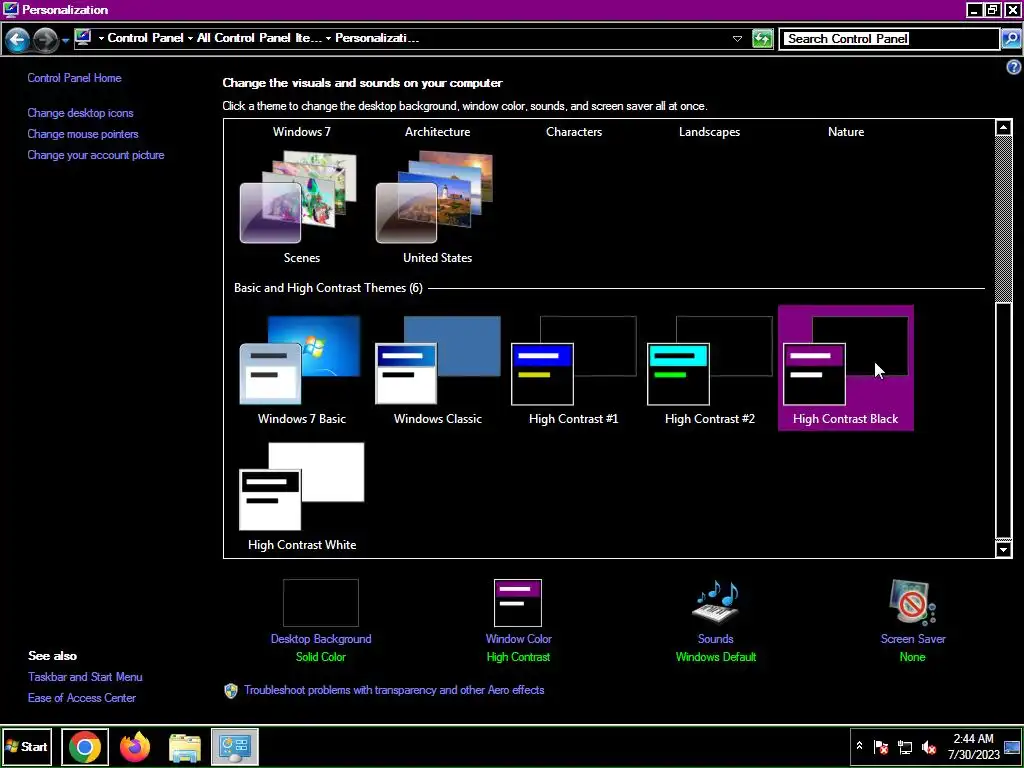Expand the All Control Panel Items breadcrumb arrow

(x=190, y=38)
